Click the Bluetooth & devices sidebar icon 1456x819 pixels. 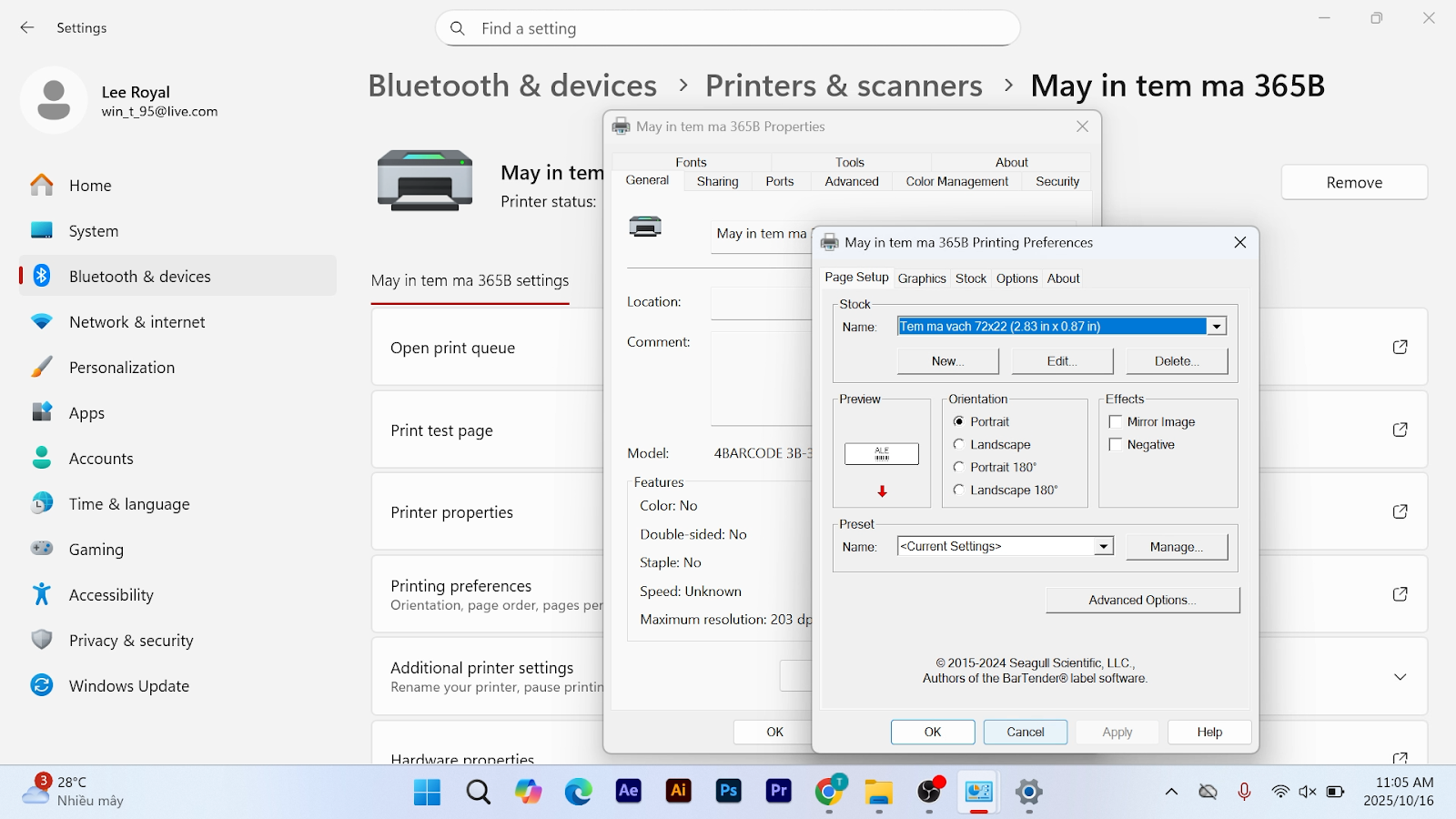42,276
